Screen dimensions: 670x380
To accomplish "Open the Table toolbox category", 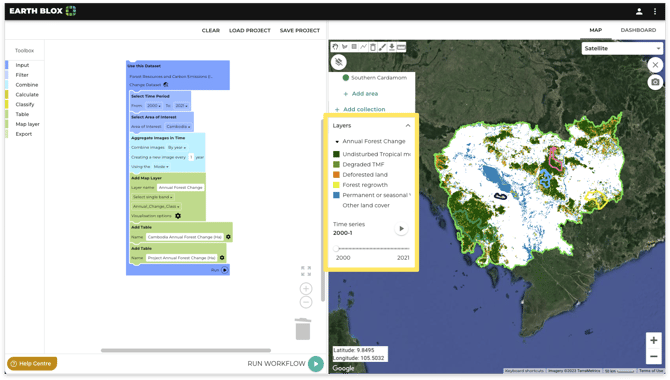I will (22, 115).
